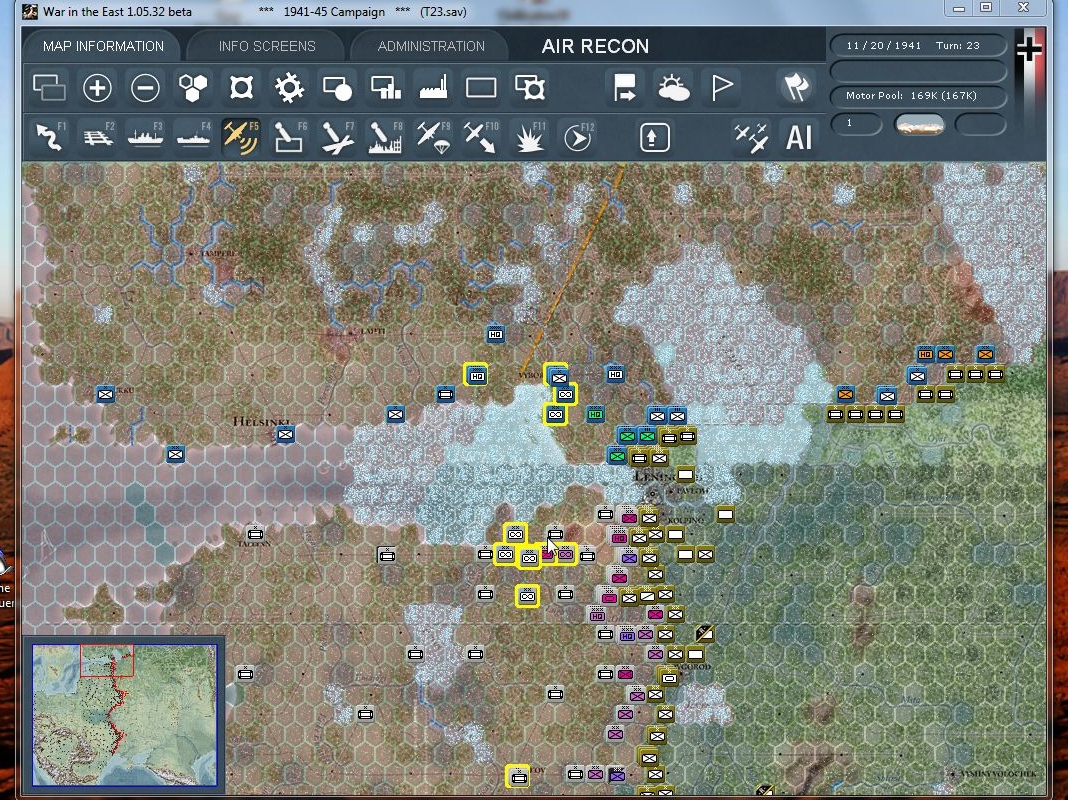Select air transfer F10 icon
This screenshot has width=1068, height=800.
coord(481,137)
